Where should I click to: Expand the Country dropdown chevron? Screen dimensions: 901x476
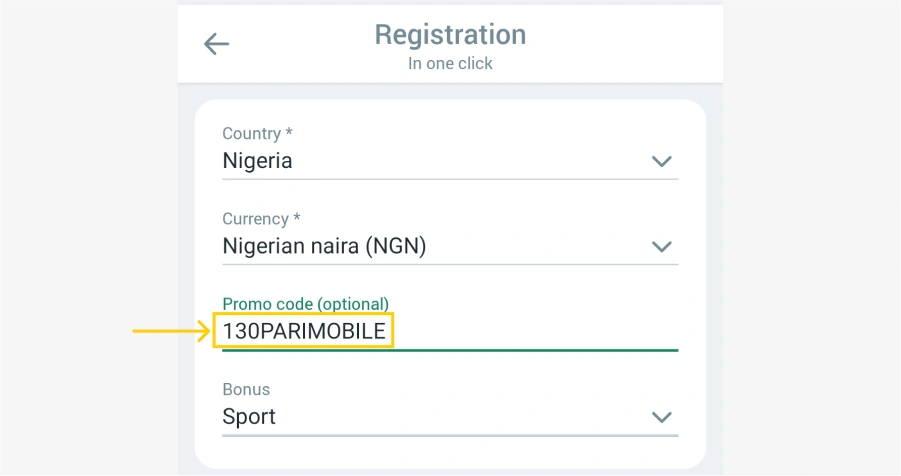click(661, 161)
